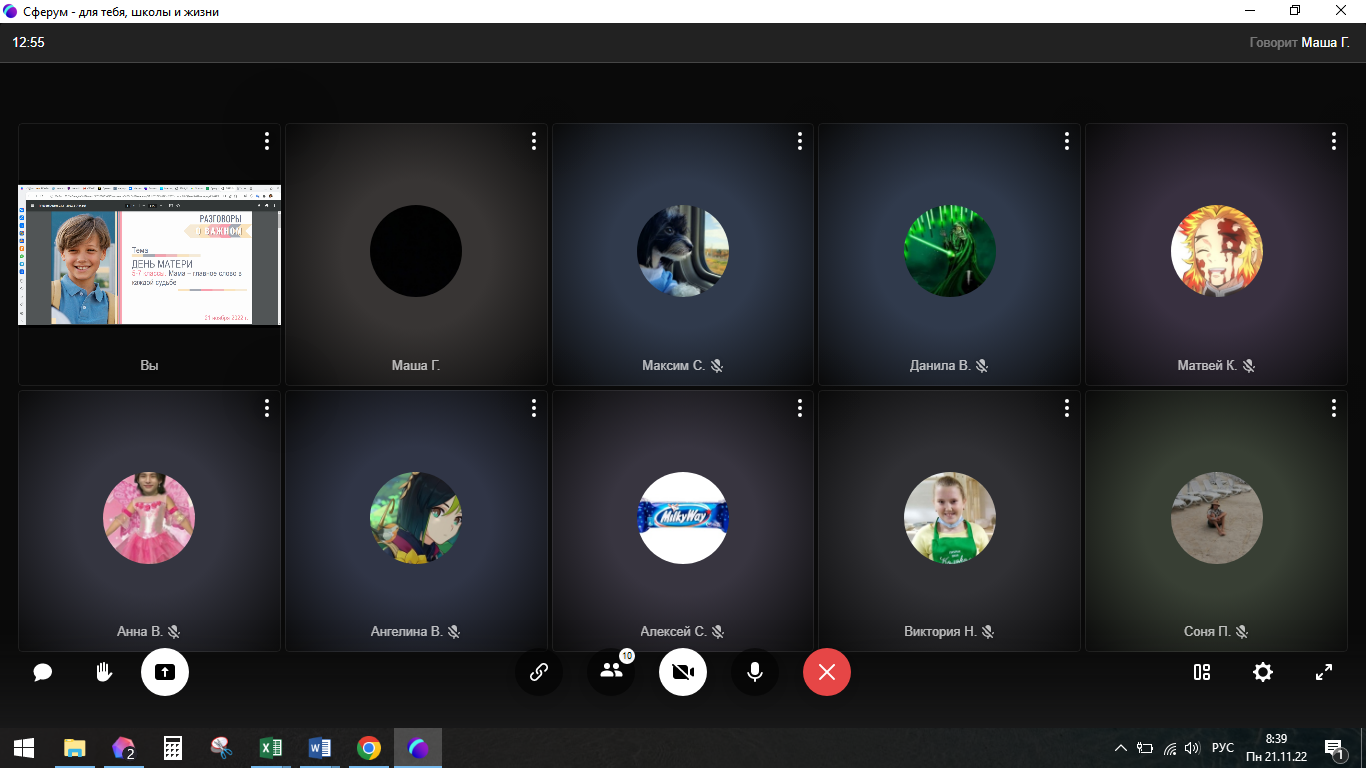Open the three-dot menu on Соня П. tile
Viewport: 1366px width, 768px height.
click(x=1334, y=408)
